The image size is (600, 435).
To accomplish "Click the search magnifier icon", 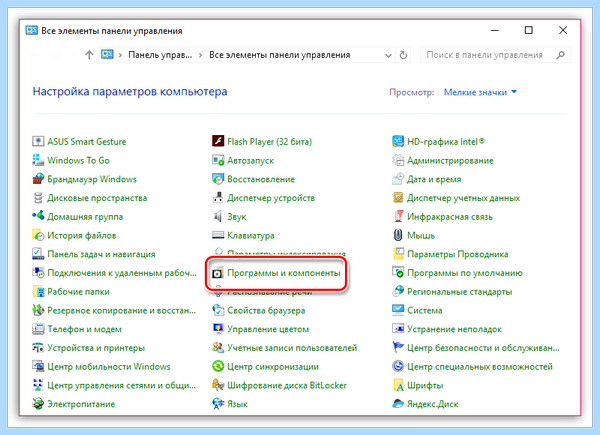I will tap(560, 55).
